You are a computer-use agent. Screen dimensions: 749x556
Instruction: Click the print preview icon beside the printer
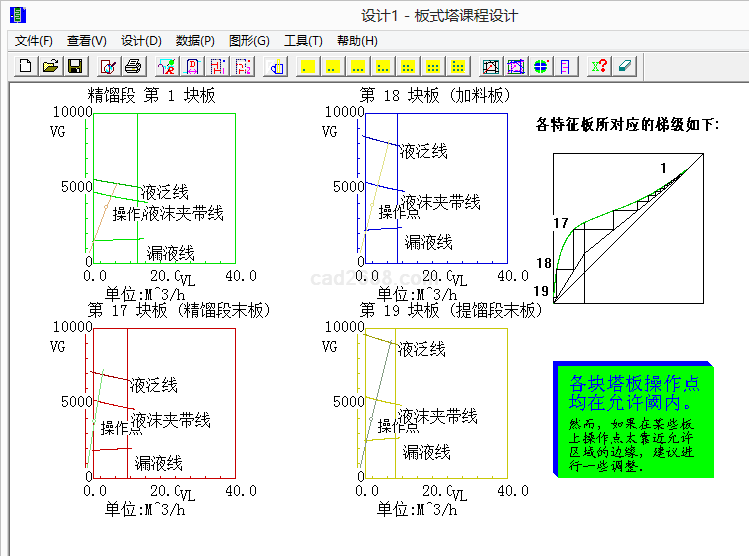coord(109,66)
